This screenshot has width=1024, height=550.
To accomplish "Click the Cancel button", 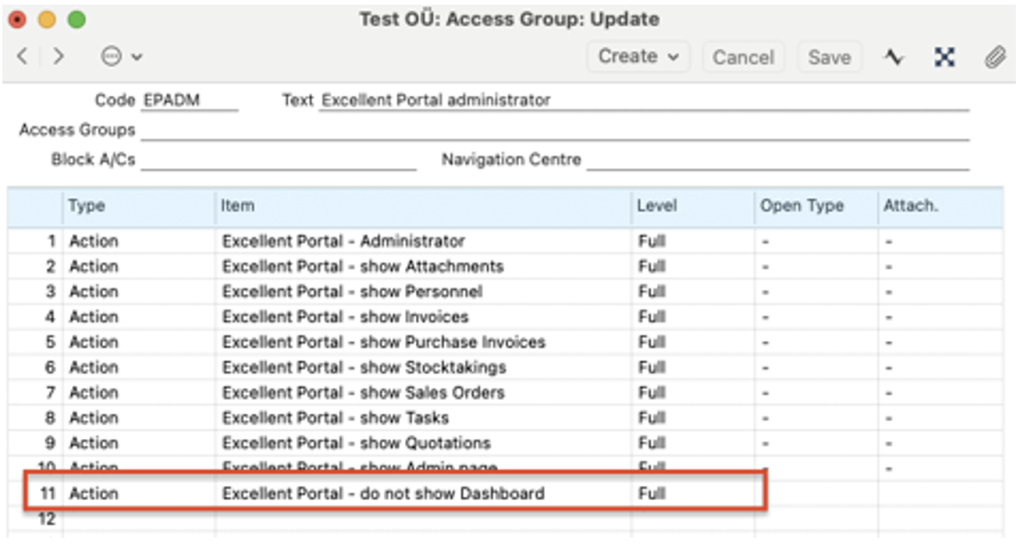I will [743, 58].
